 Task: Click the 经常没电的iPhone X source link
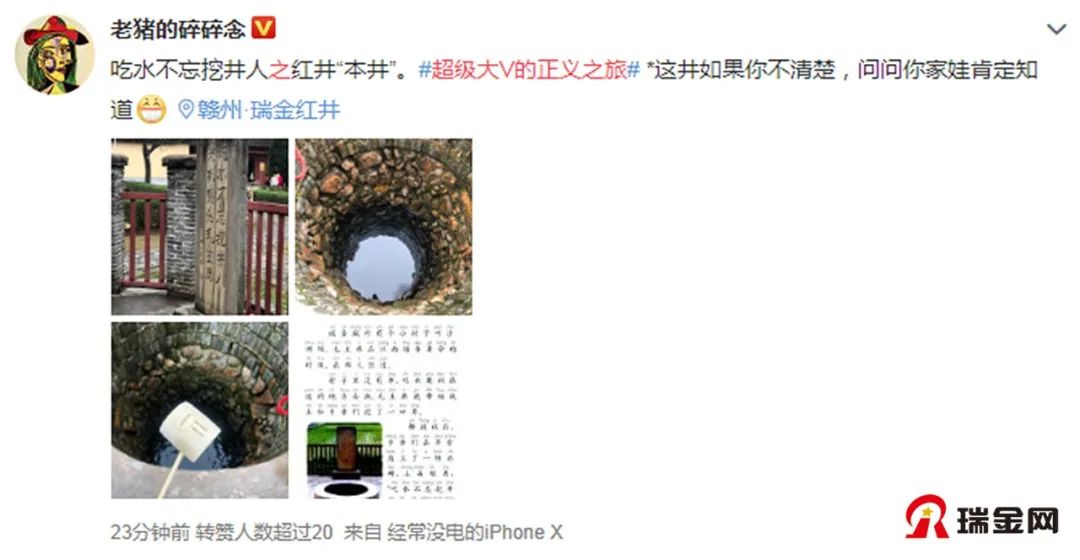click(x=475, y=532)
